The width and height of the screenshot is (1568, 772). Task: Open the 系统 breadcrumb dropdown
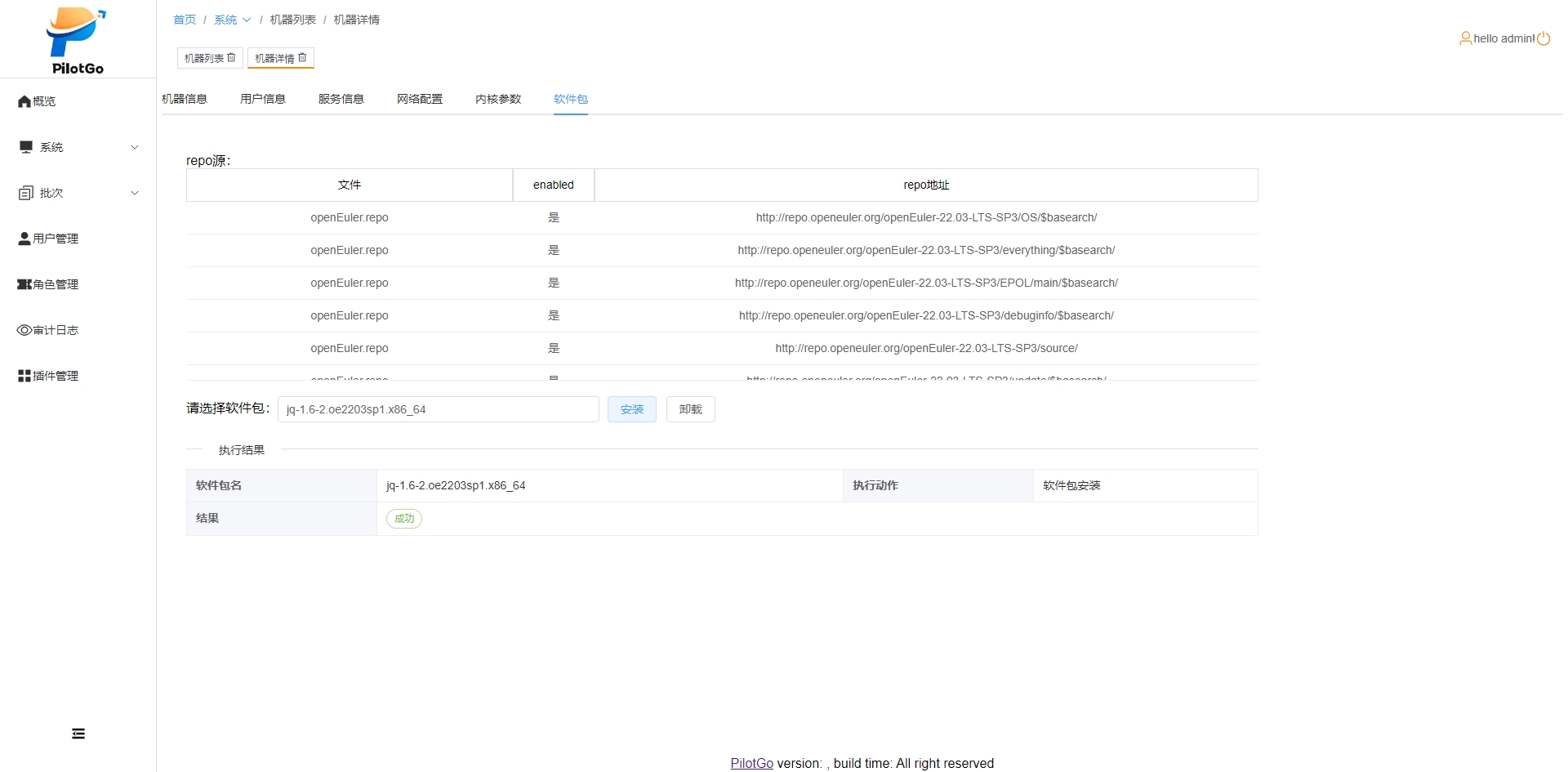point(232,20)
